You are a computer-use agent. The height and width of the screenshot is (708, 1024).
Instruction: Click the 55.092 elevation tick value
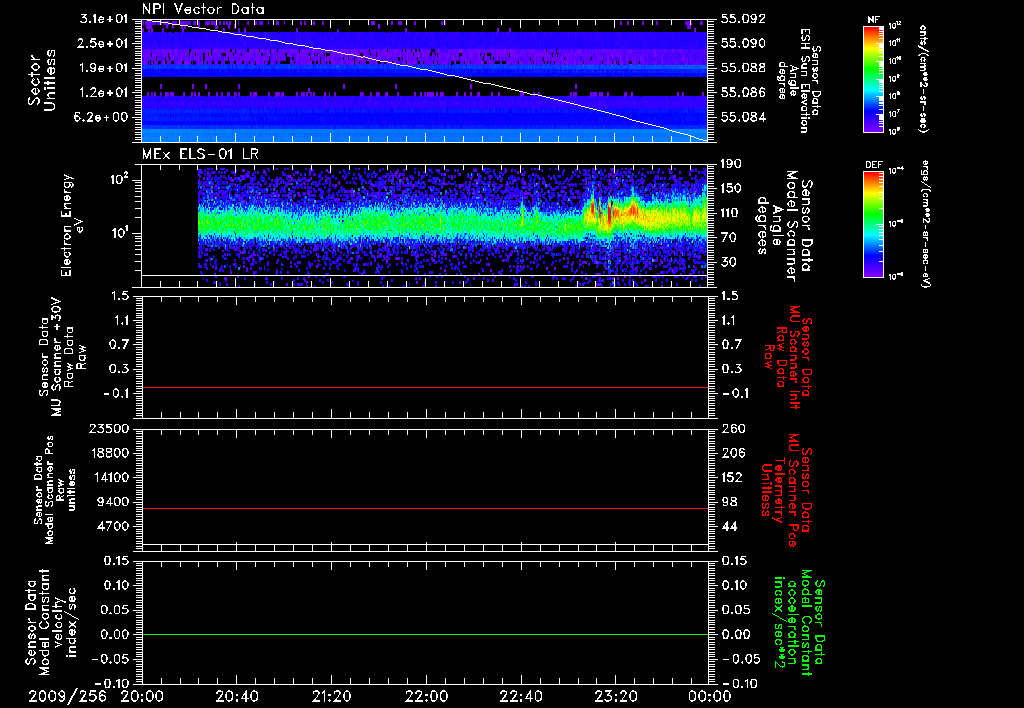click(742, 19)
